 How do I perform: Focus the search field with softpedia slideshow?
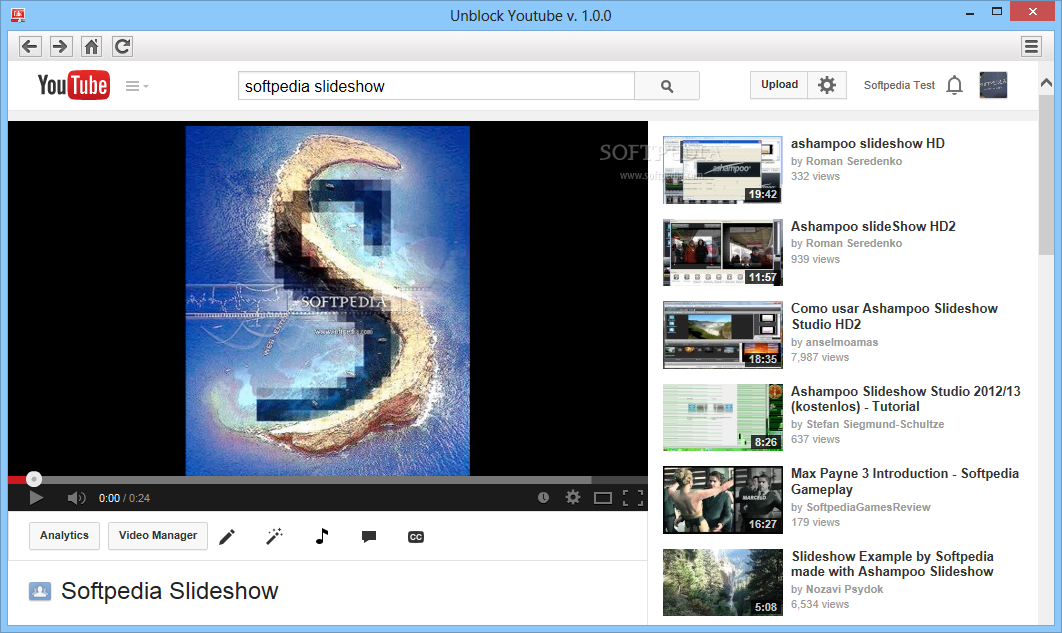[x=436, y=86]
